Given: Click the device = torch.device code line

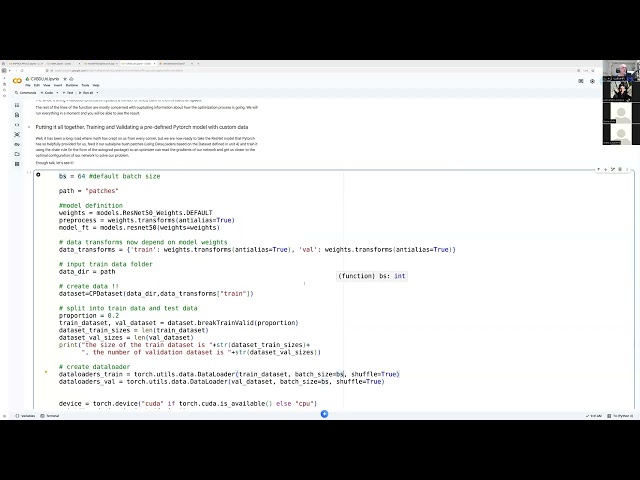Looking at the screenshot, I should pyautogui.click(x=188, y=404).
